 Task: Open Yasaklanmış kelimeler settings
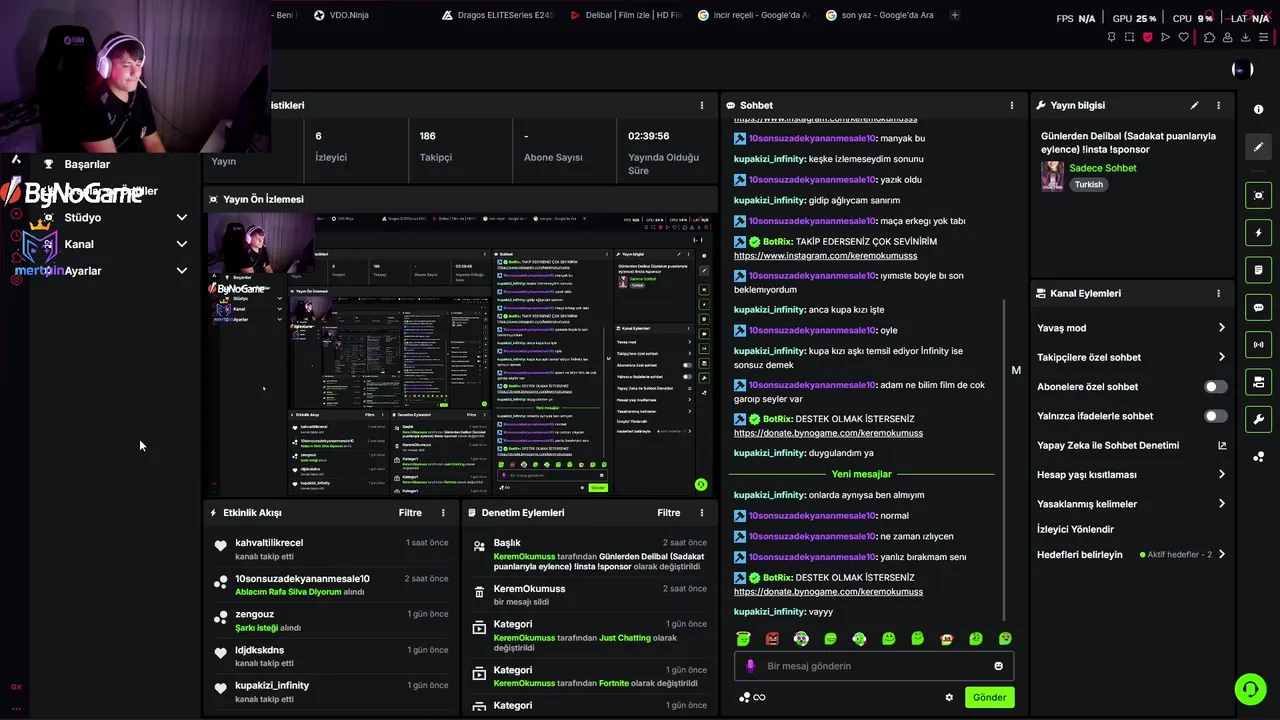pos(1131,504)
